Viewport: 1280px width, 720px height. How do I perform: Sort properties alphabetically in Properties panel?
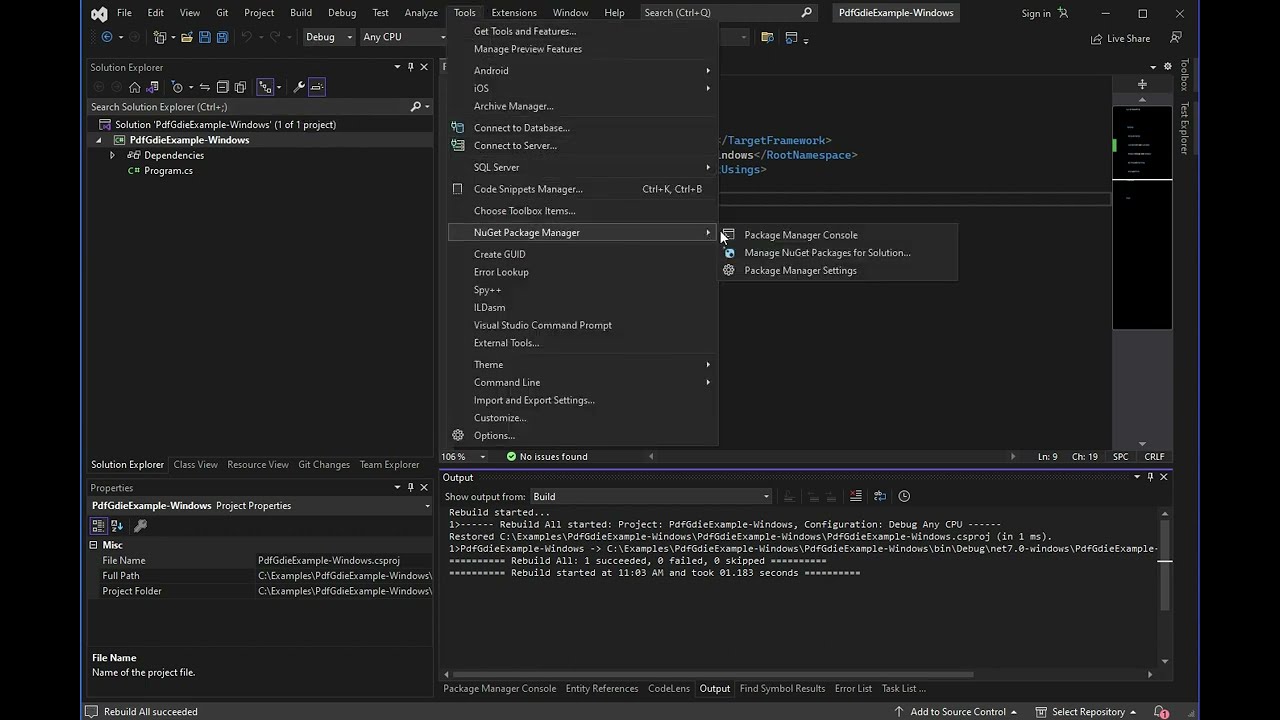point(117,525)
